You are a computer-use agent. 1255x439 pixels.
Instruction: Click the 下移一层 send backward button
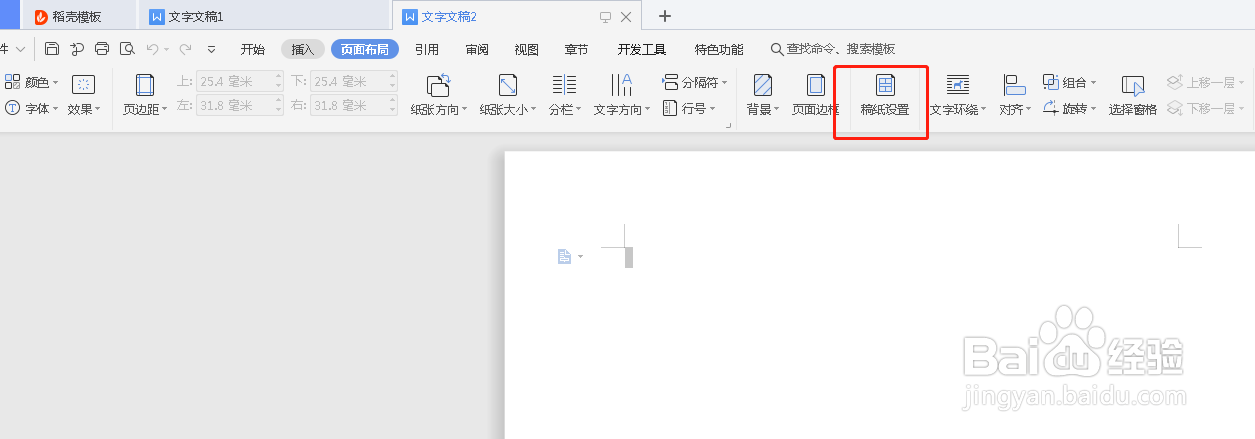(1206, 108)
